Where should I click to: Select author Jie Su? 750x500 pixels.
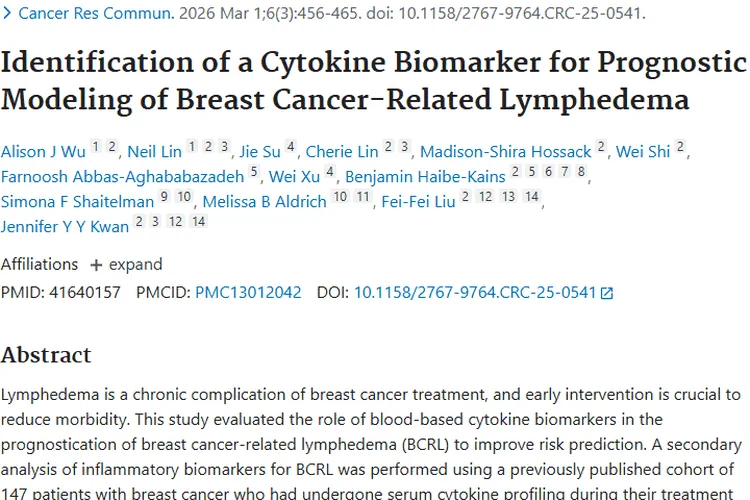[x=260, y=152]
